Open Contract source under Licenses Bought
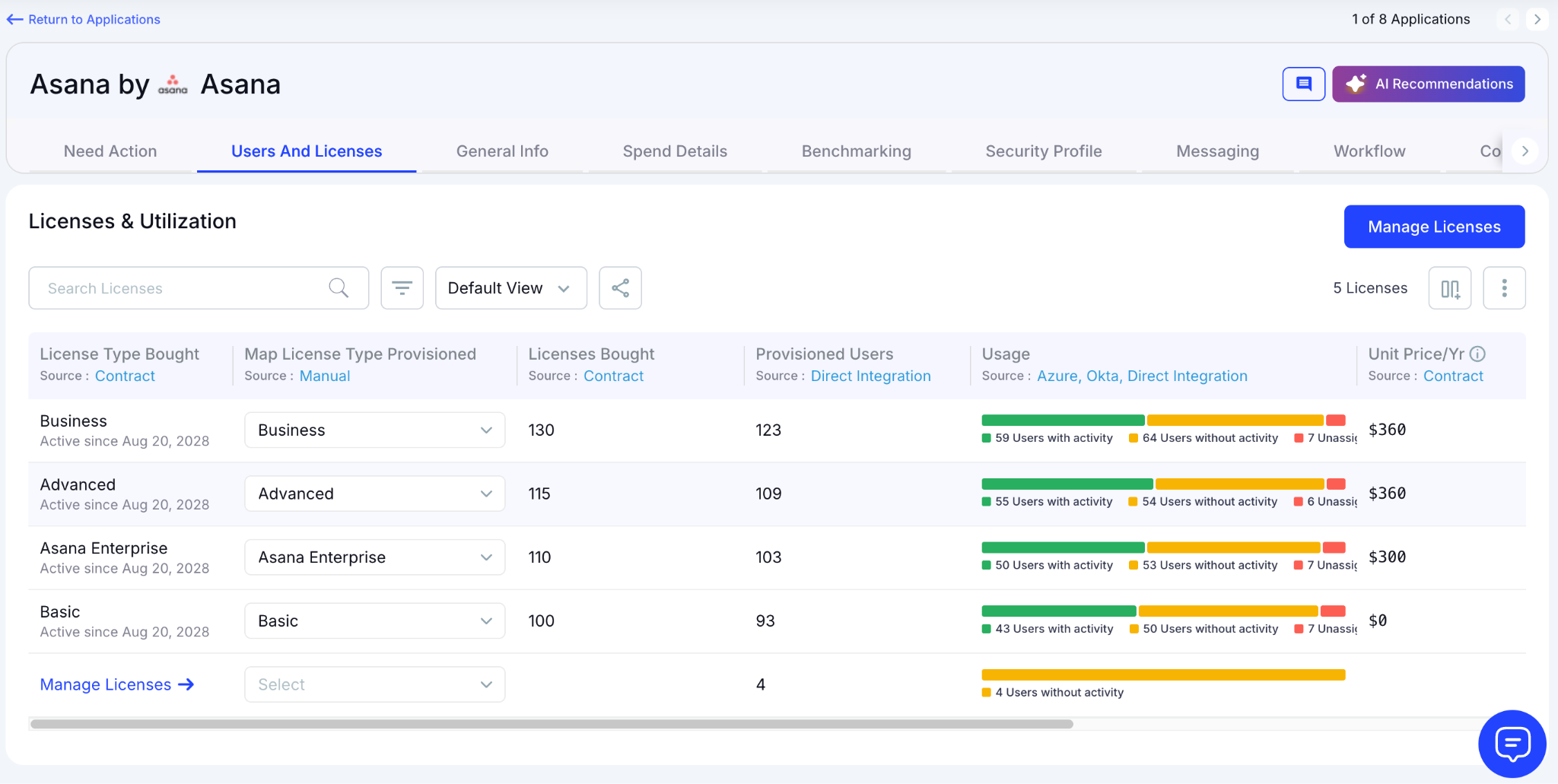Viewport: 1558px width, 784px height. tap(613, 376)
